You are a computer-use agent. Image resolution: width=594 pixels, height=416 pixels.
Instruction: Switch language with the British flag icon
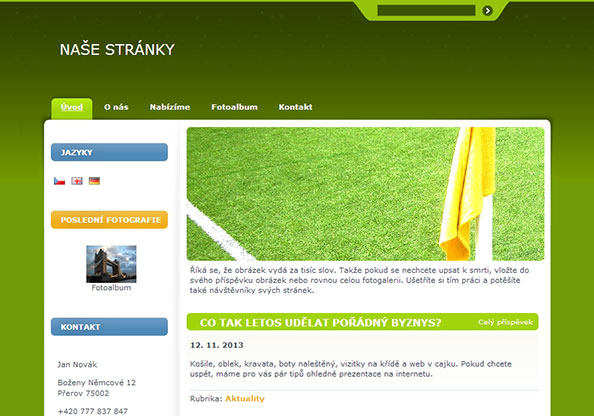77,181
